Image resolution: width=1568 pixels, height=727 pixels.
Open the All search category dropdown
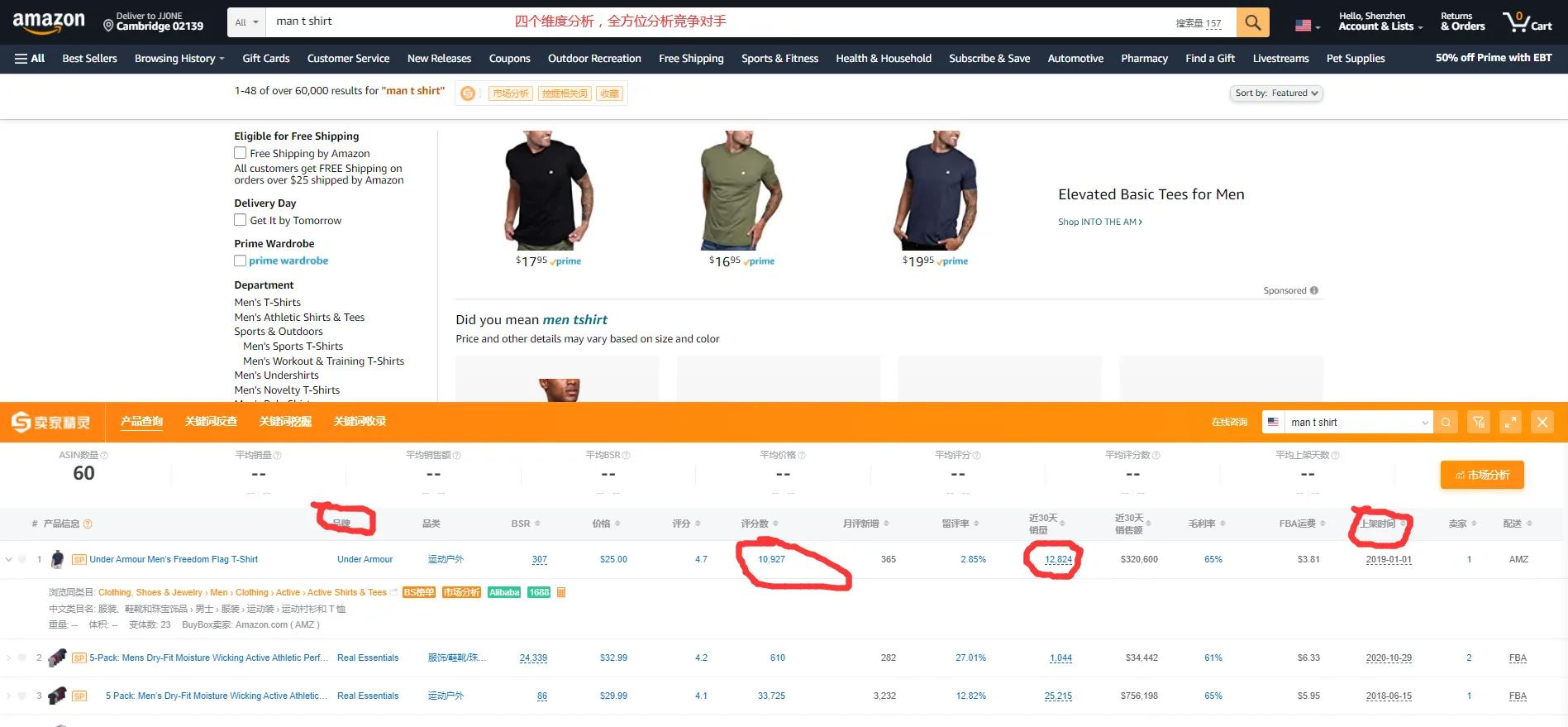[x=246, y=22]
